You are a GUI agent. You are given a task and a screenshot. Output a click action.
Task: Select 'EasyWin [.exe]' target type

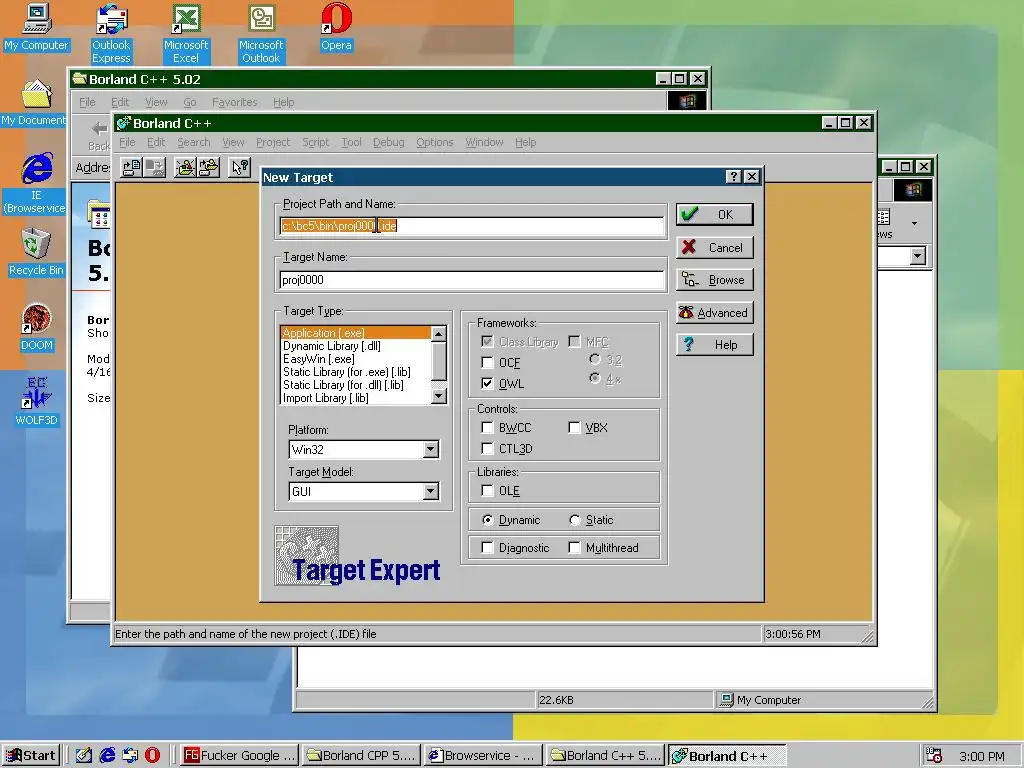point(319,359)
